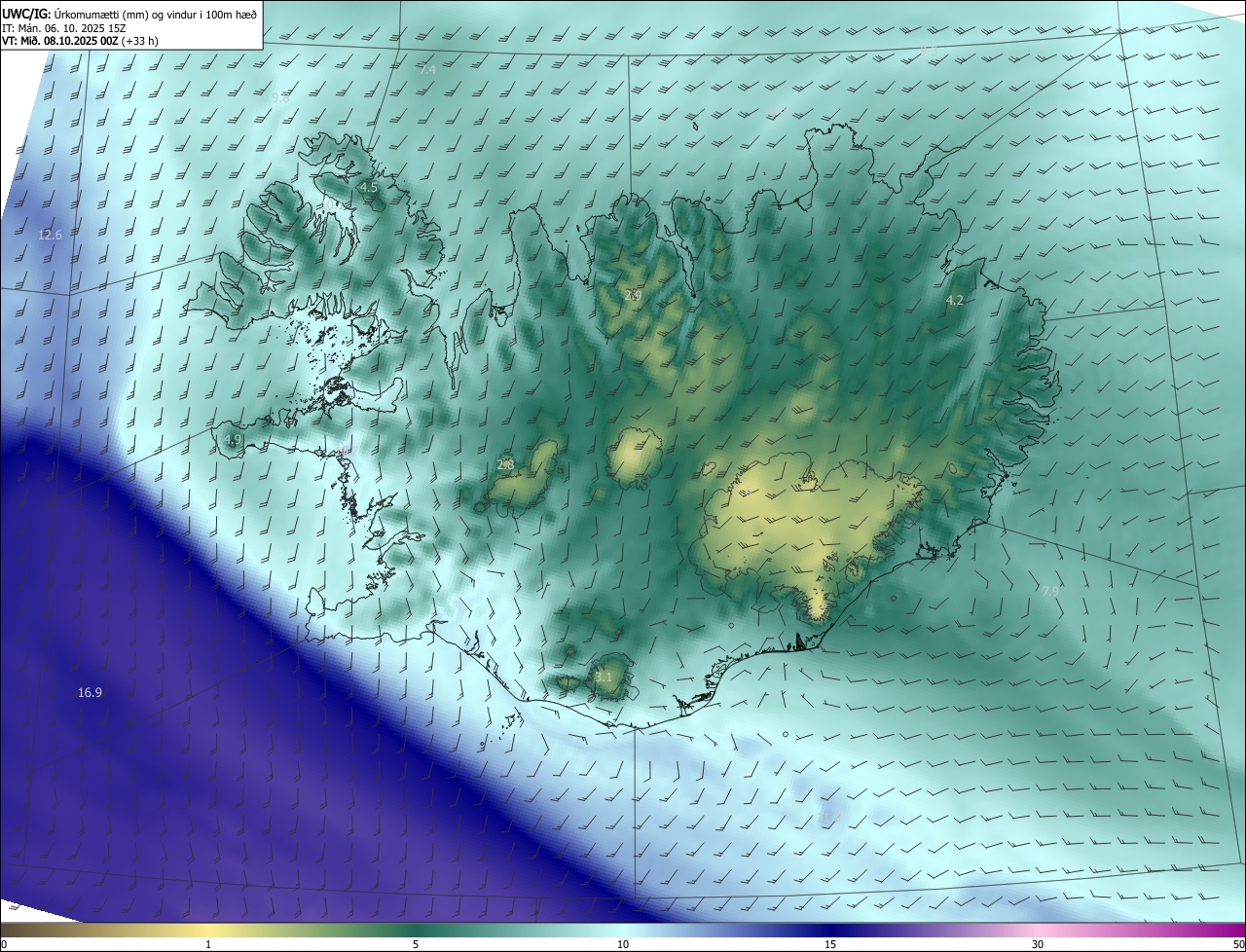Click the 7.9 value label off the southeast coast

coord(1050,591)
